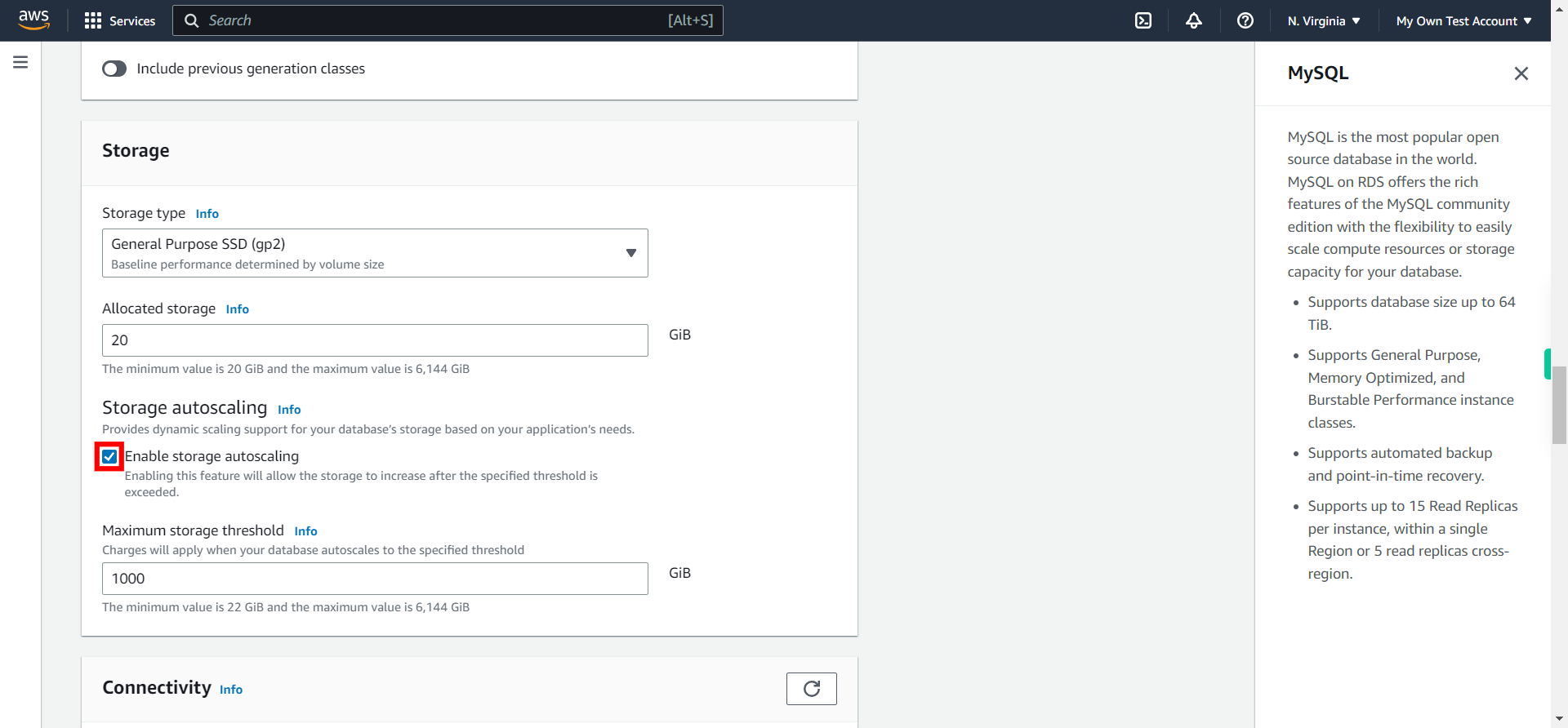Open Info link for Storage type
This screenshot has height=728, width=1568.
pos(207,214)
